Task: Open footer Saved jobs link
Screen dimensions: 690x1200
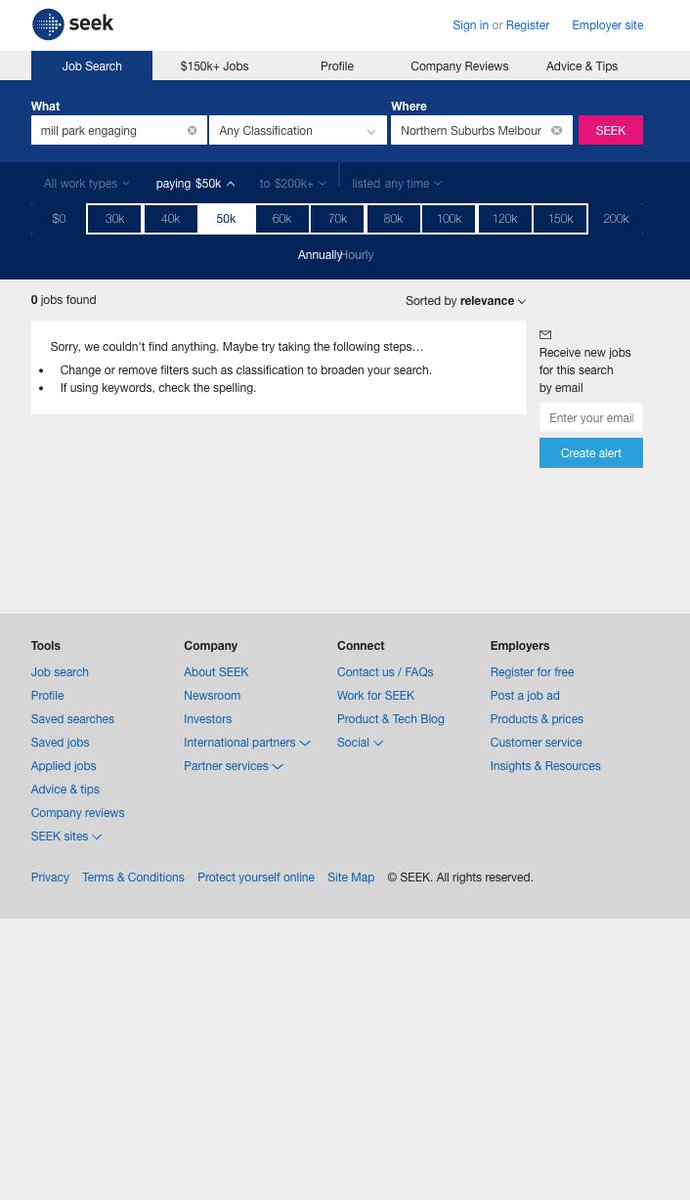Action: pos(60,742)
